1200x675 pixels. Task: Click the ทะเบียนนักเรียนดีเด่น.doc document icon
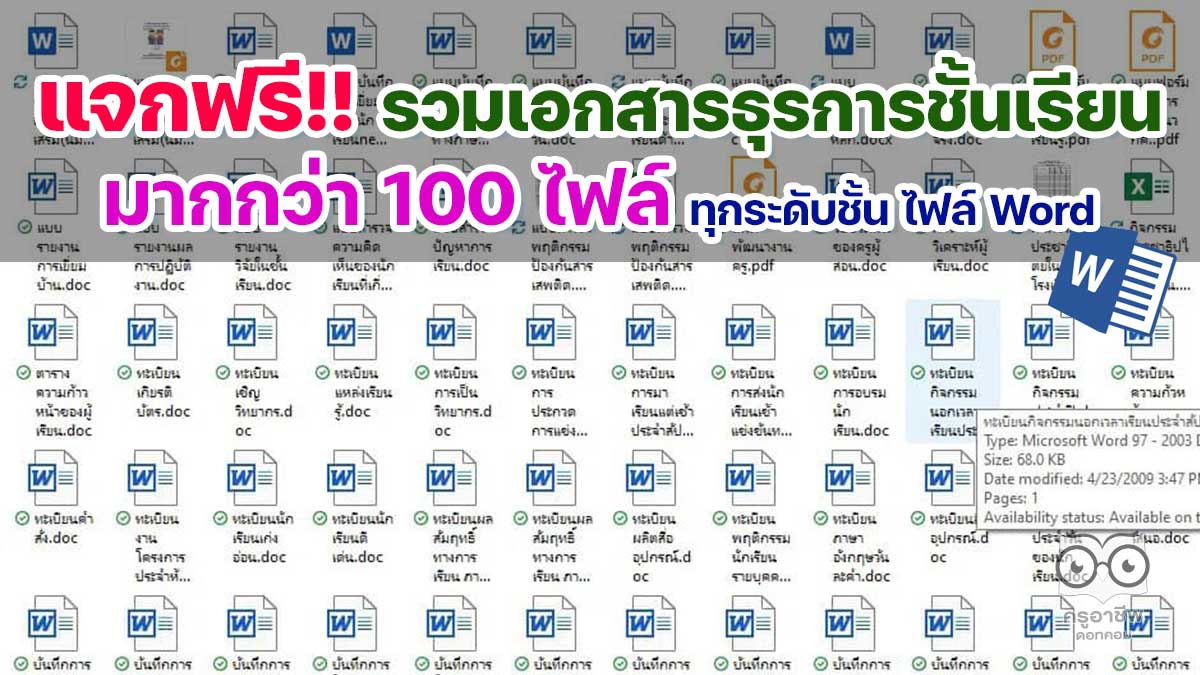click(352, 478)
